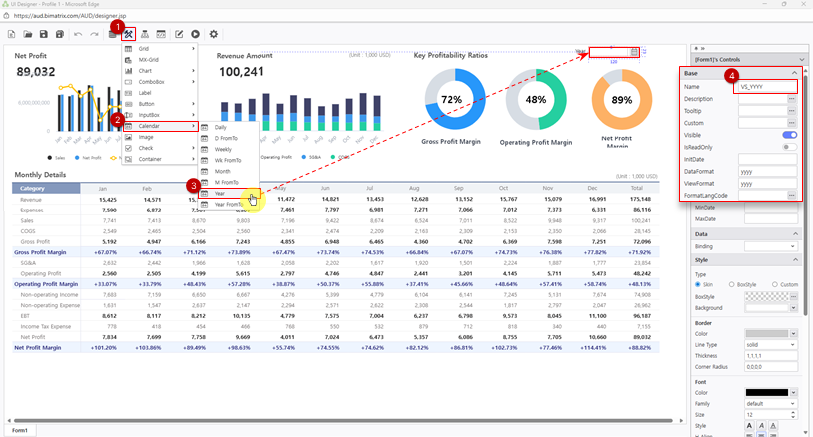
Task: Click the Controls toolbox icon in toolbar
Action: click(129, 34)
